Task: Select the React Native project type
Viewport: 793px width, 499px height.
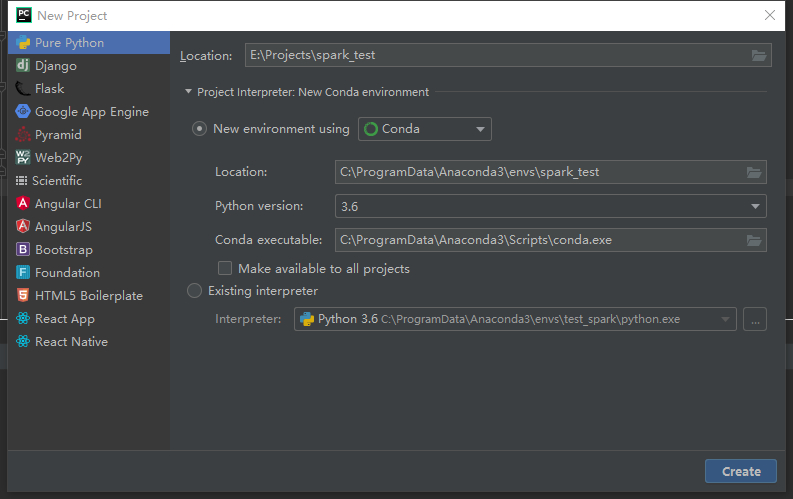Action: 89,342
